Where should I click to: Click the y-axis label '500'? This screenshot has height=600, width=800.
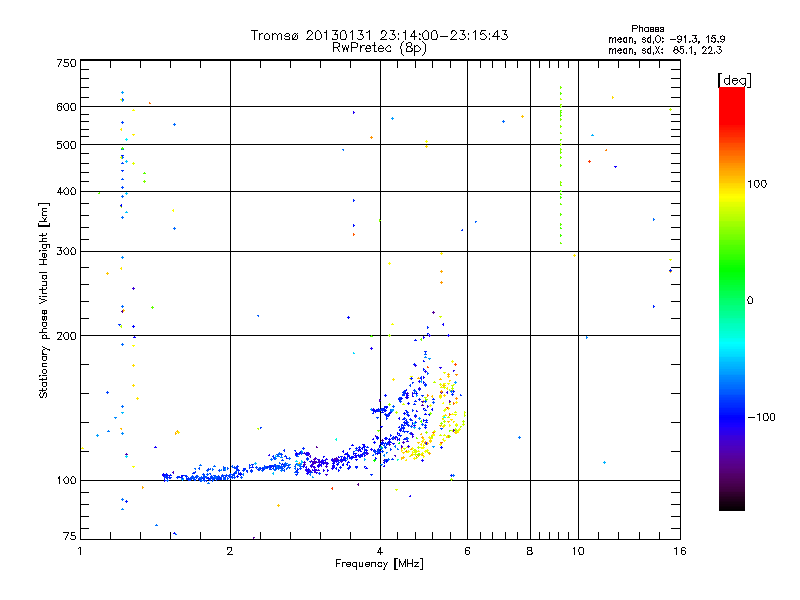pos(66,145)
